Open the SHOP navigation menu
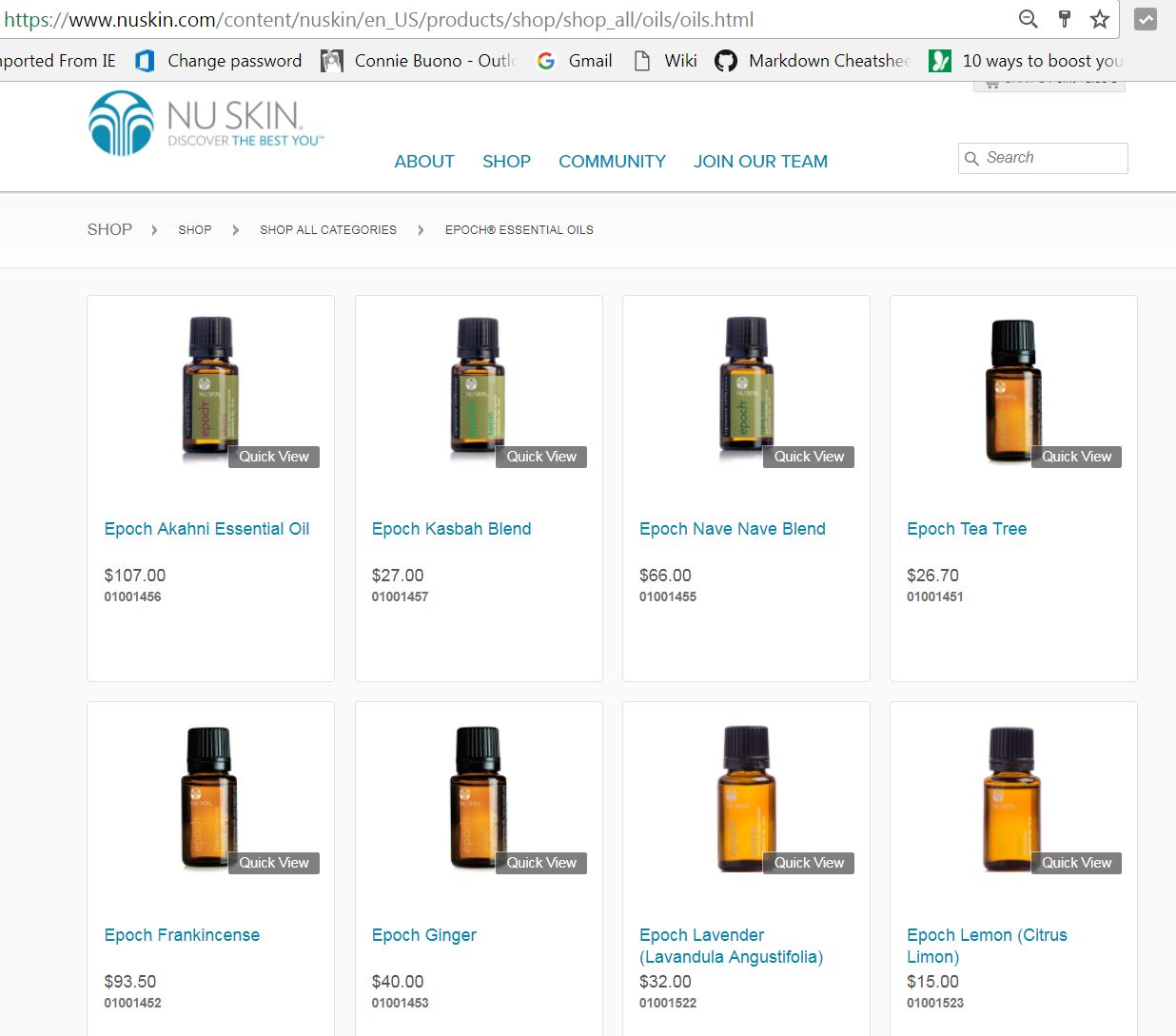1176x1036 pixels. [506, 162]
